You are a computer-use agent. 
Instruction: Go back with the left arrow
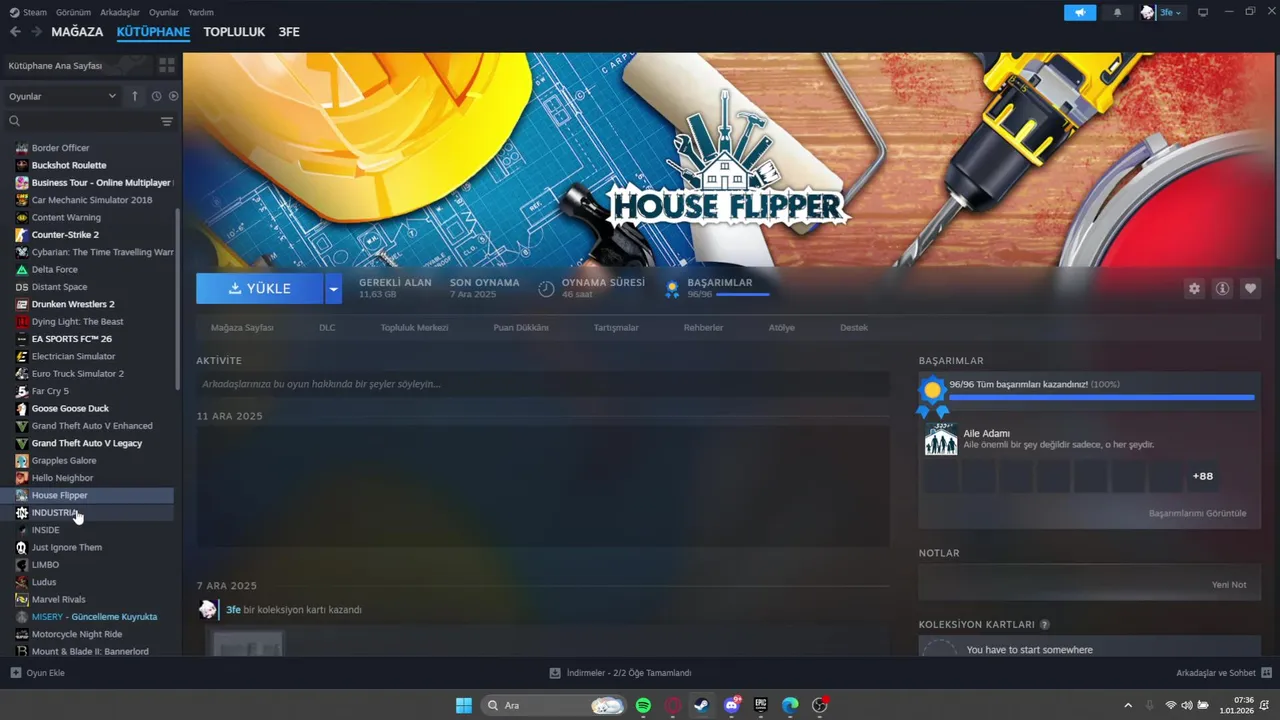[15, 32]
